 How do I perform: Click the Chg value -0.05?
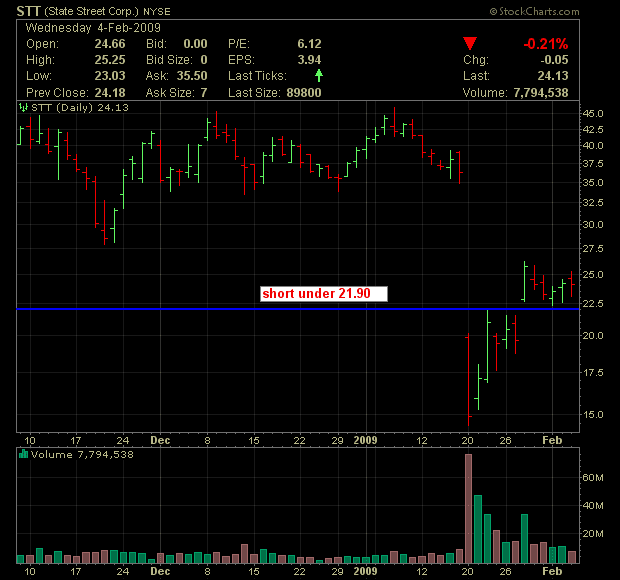[x=554, y=60]
